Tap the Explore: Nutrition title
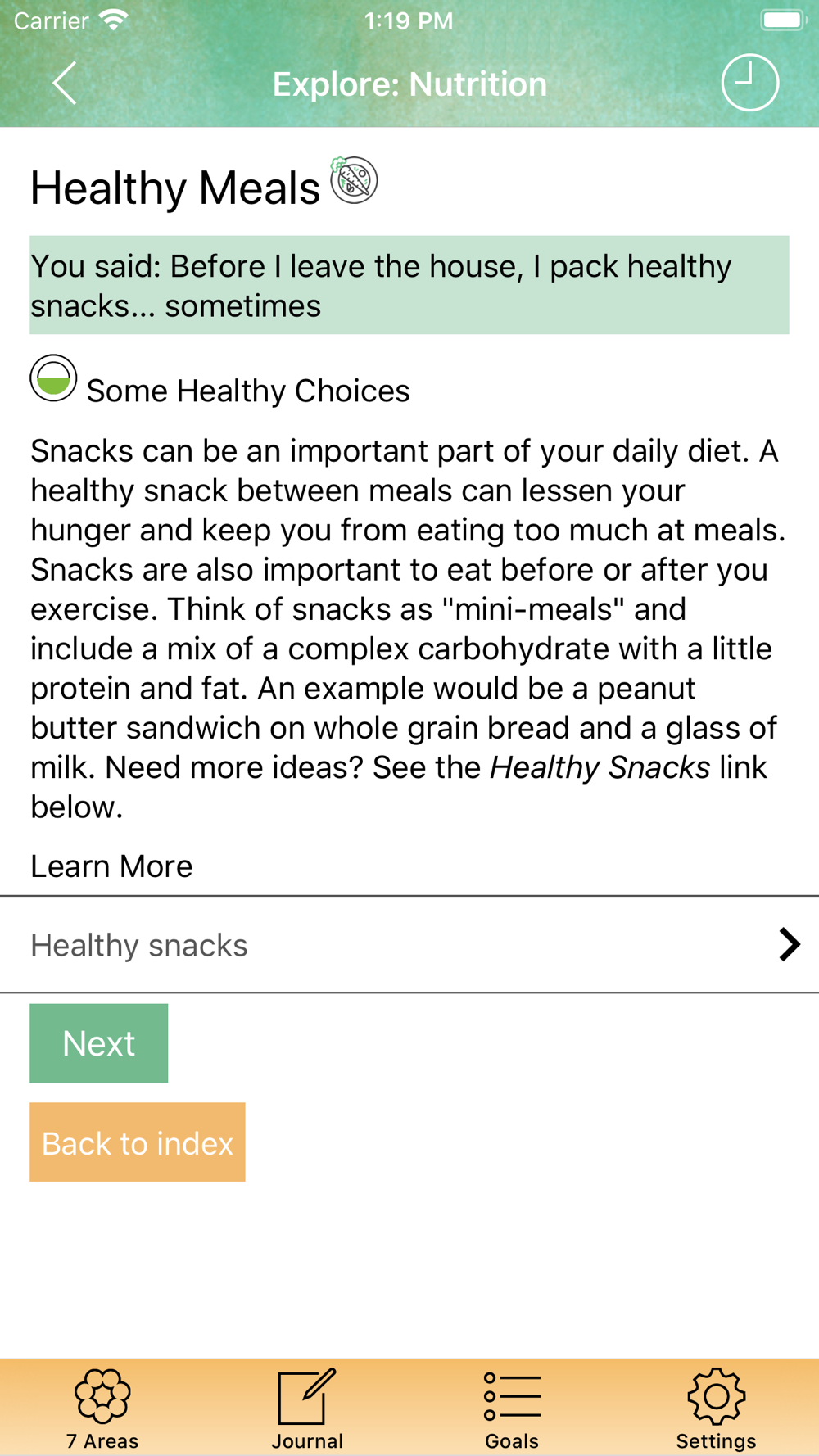The image size is (819, 1456). [x=409, y=84]
